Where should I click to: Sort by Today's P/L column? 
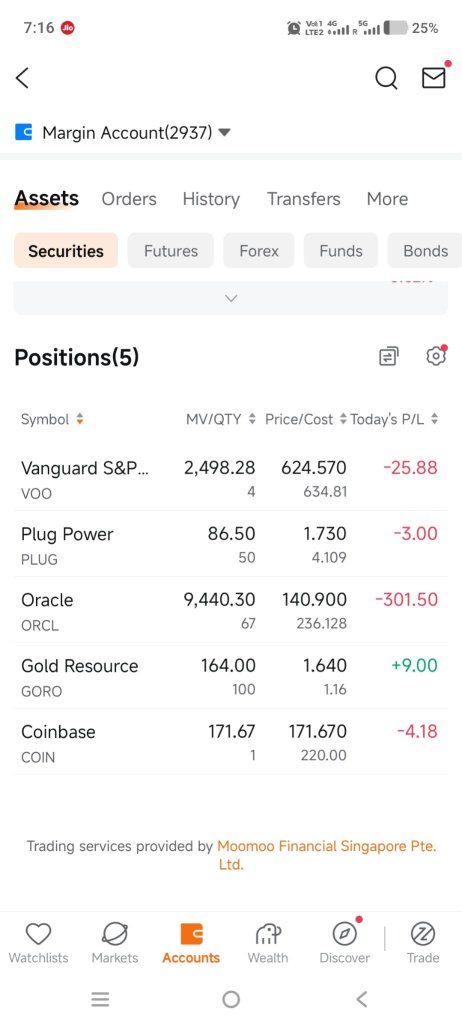[x=394, y=419]
